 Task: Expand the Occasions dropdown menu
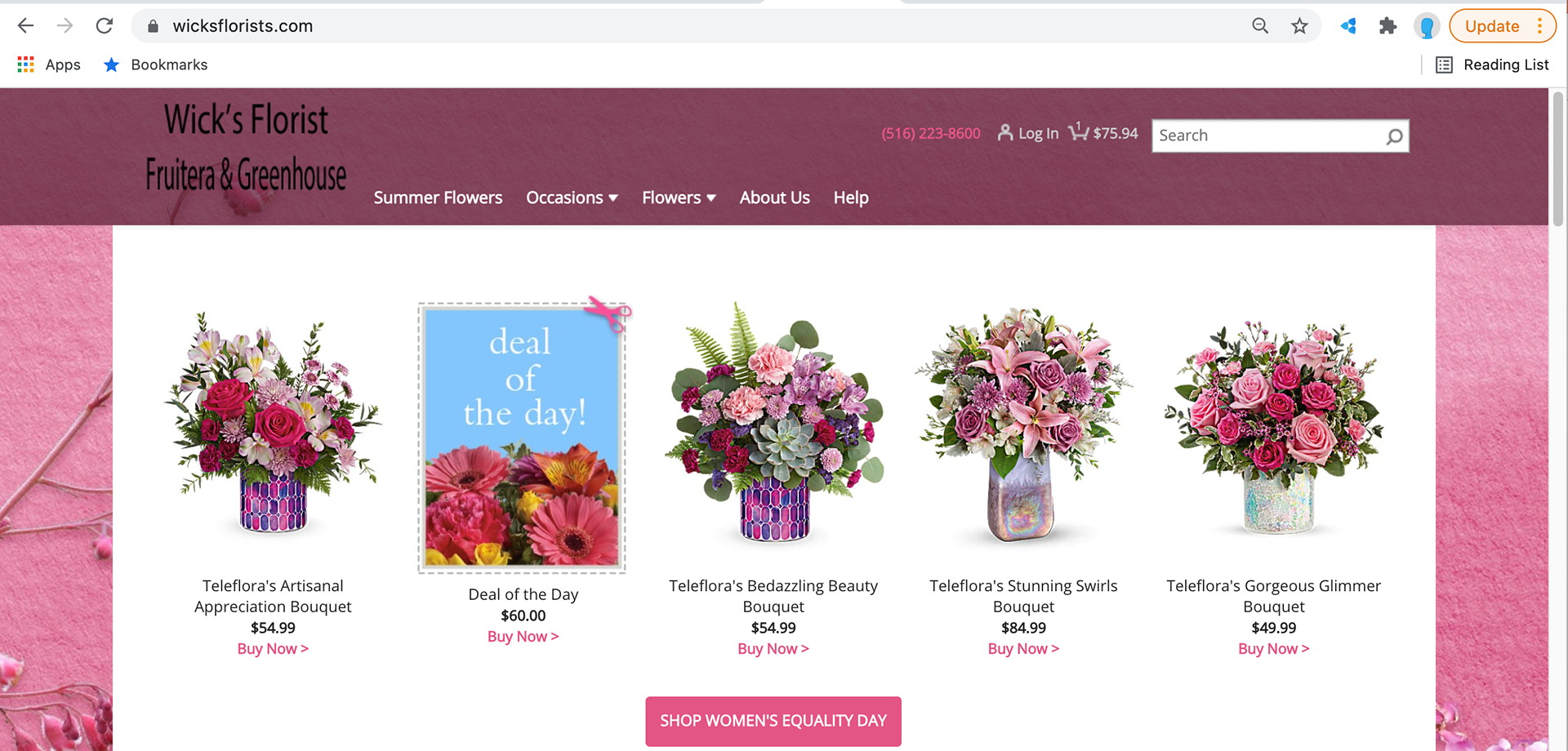tap(572, 198)
